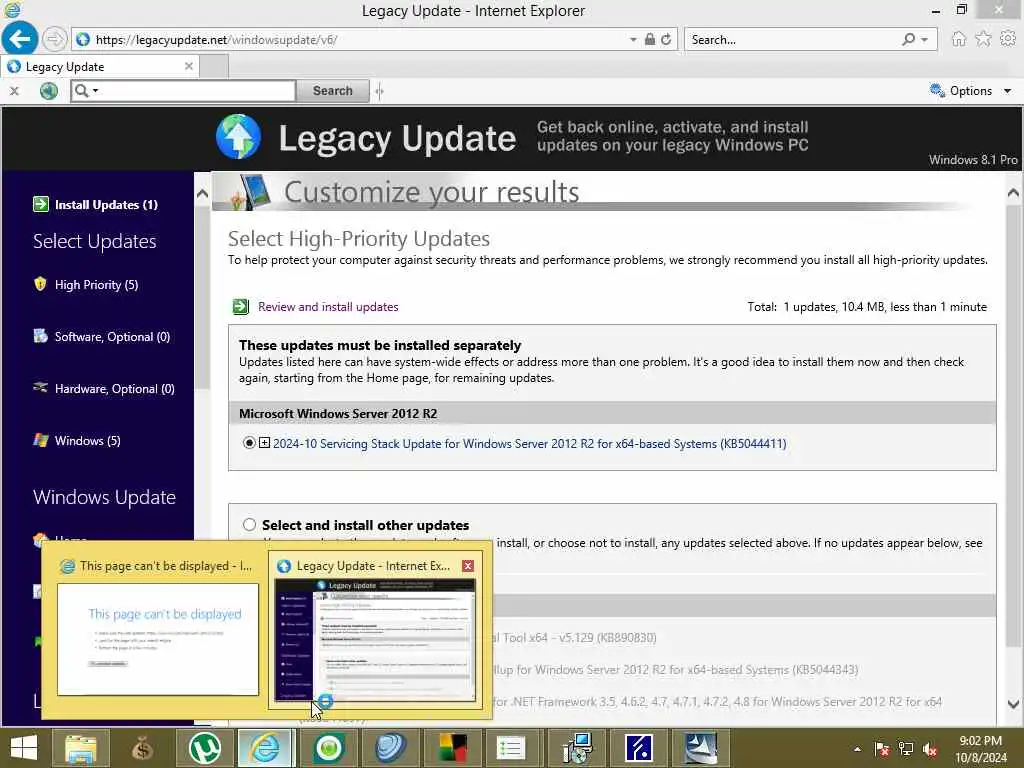1024x768 pixels.
Task: Click the toolbar globe icon
Action: 49,91
